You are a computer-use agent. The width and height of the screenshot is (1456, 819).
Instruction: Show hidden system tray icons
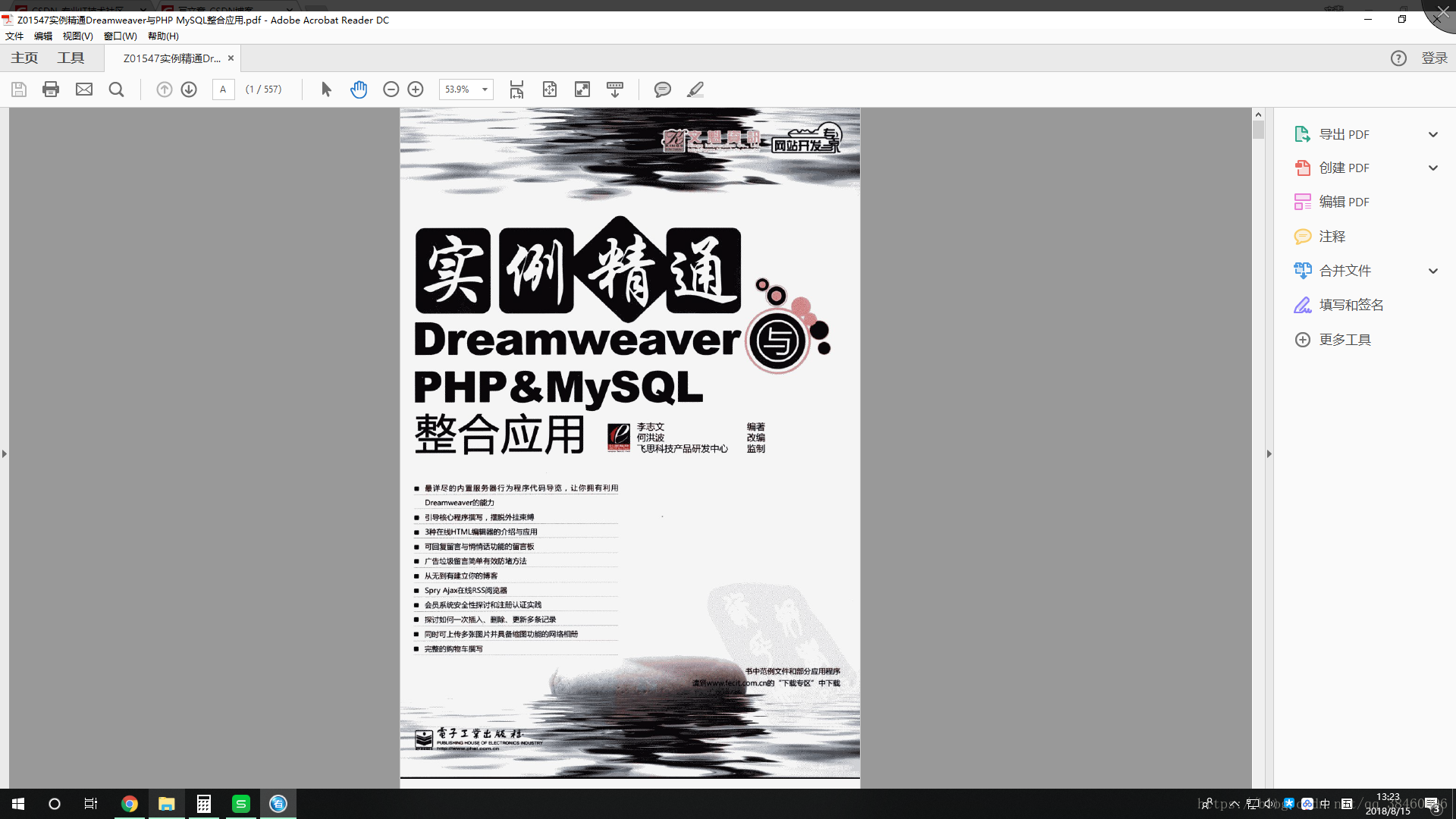coord(1235,804)
